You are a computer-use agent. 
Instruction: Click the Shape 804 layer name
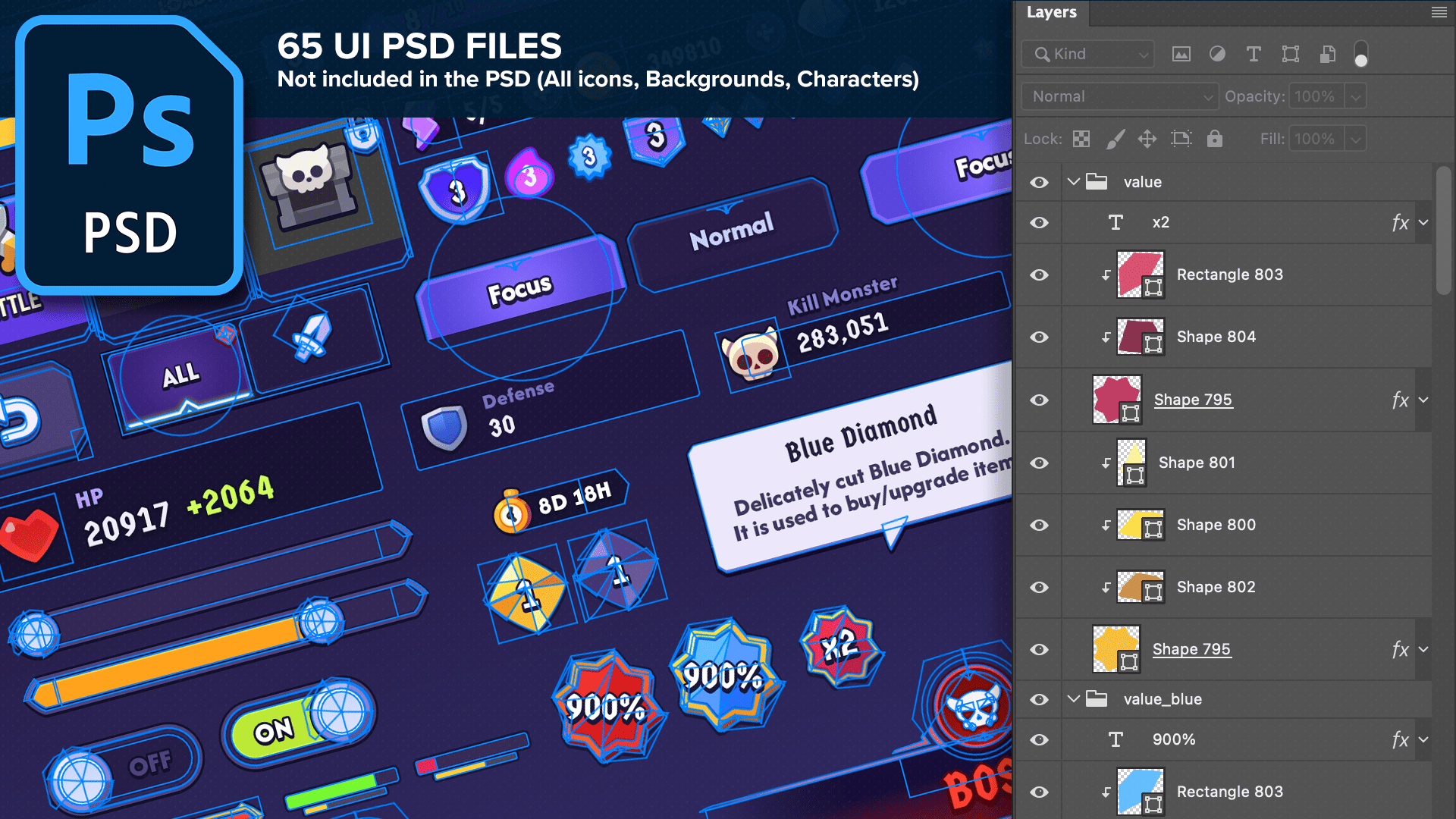coord(1216,337)
